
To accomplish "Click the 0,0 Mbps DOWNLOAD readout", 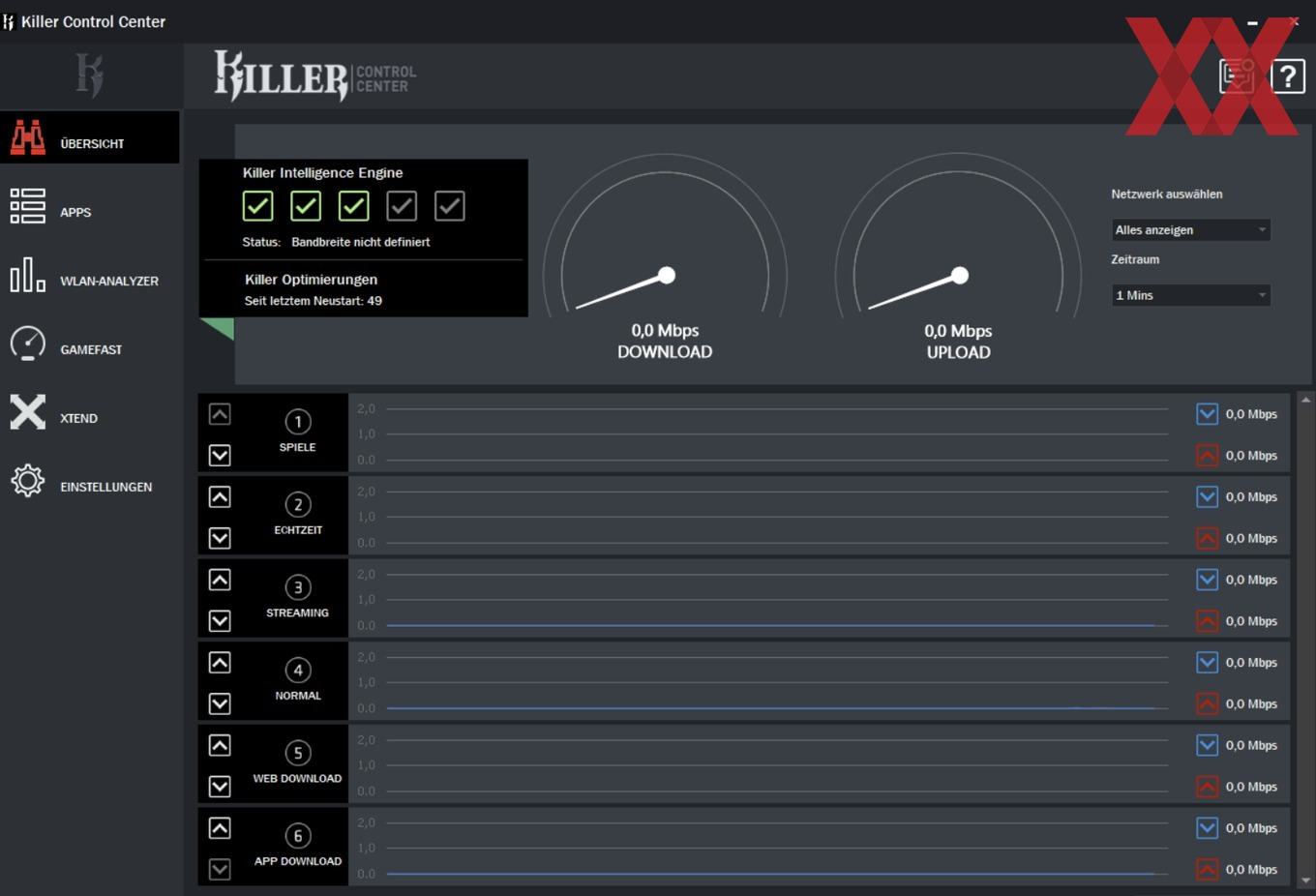I will click(x=665, y=342).
